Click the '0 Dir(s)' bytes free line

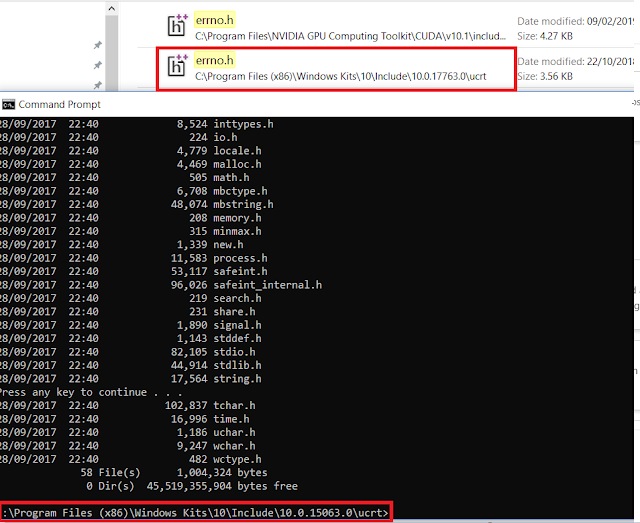[192, 486]
